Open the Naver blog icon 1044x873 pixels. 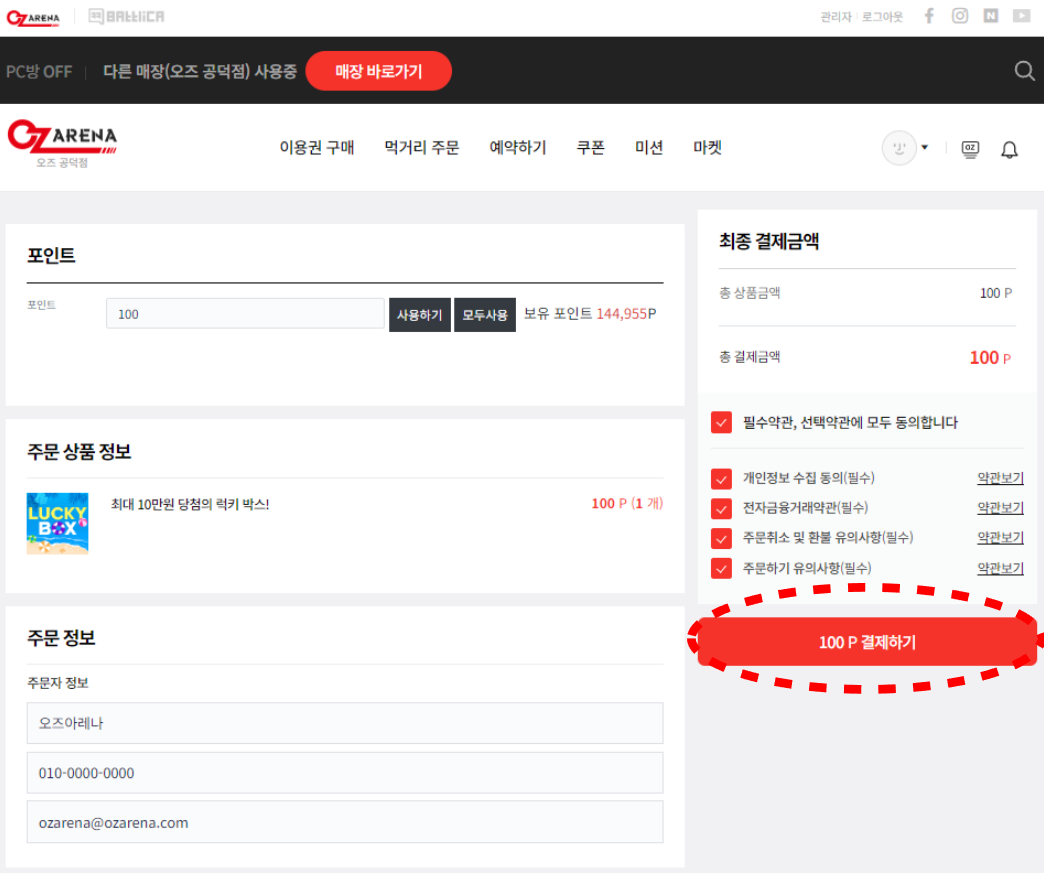990,16
